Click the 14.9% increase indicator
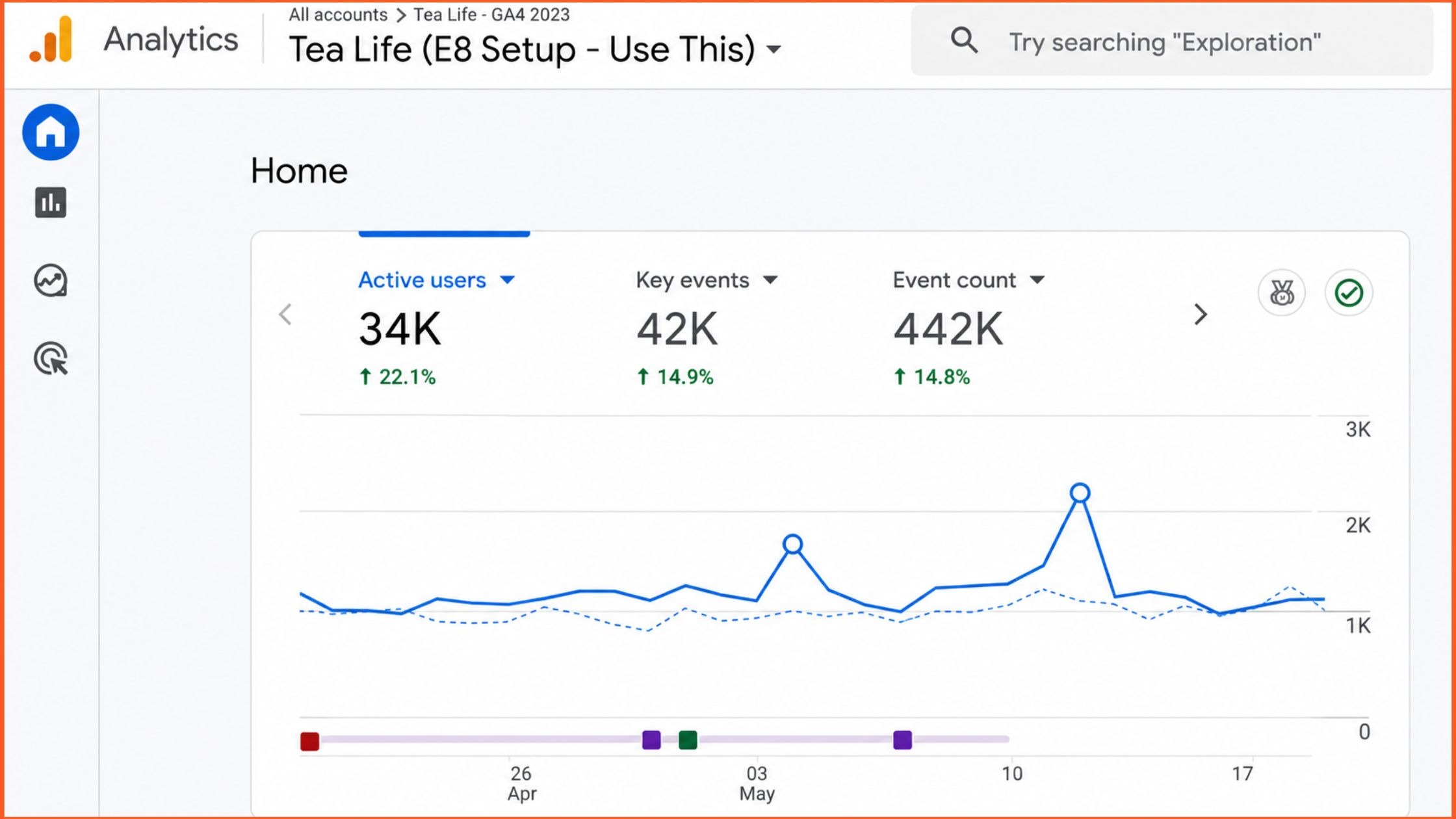The image size is (1456, 819). (x=675, y=377)
